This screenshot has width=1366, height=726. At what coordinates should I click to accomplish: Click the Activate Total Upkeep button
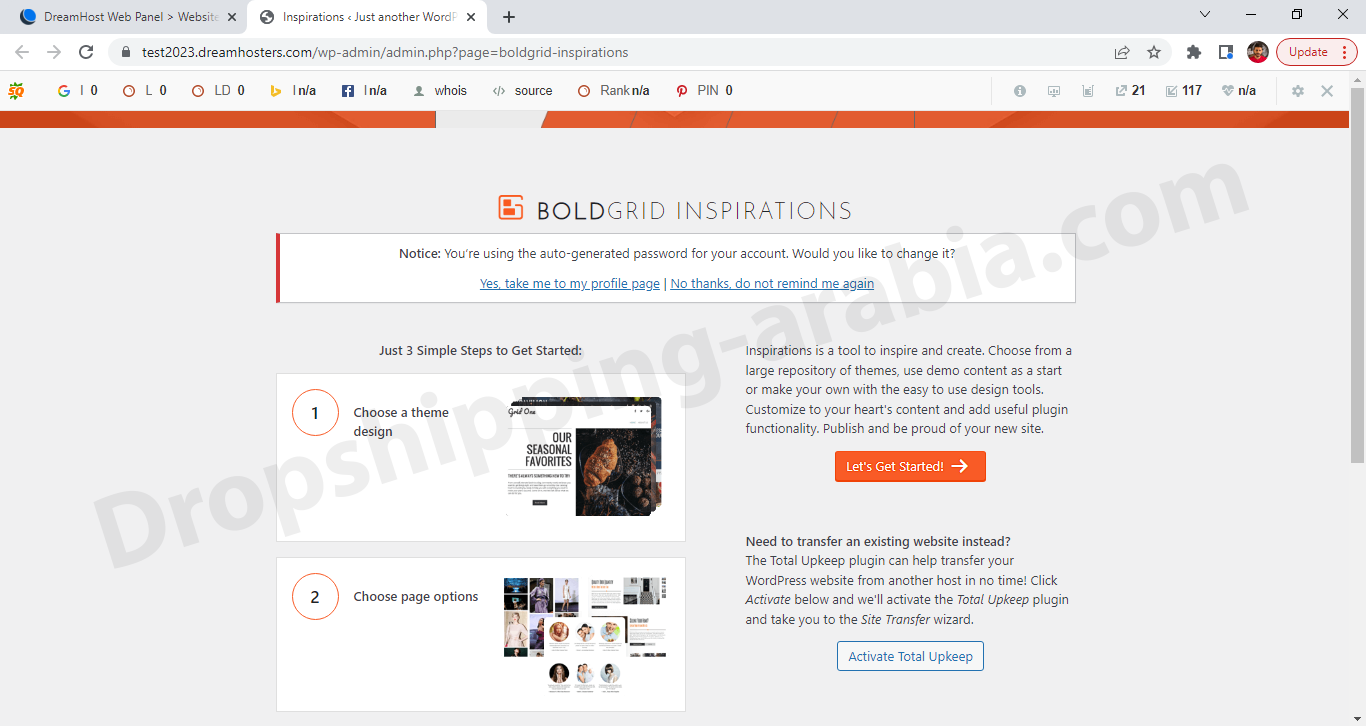pos(910,656)
